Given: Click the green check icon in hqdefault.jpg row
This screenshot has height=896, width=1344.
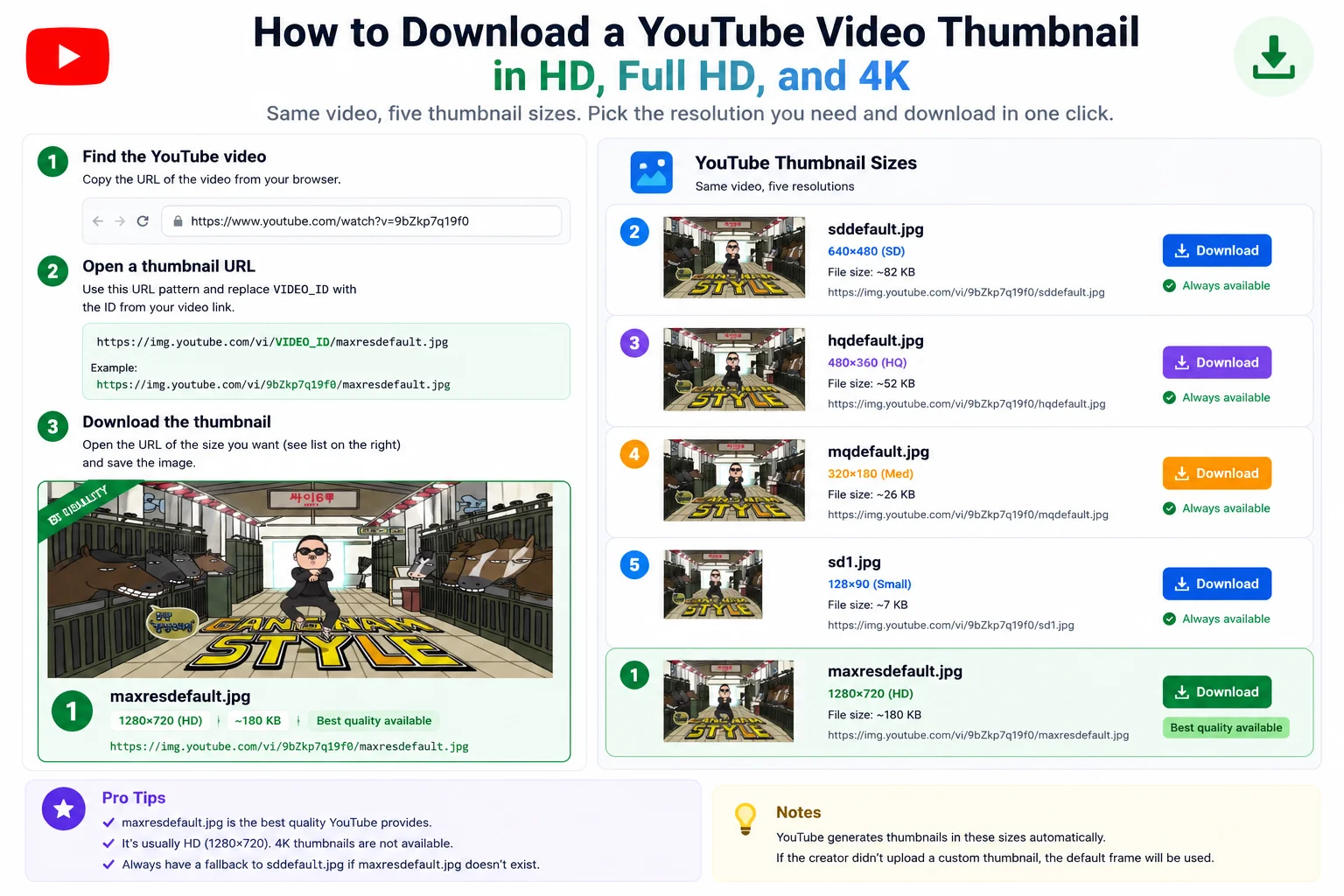Looking at the screenshot, I should click(1169, 397).
